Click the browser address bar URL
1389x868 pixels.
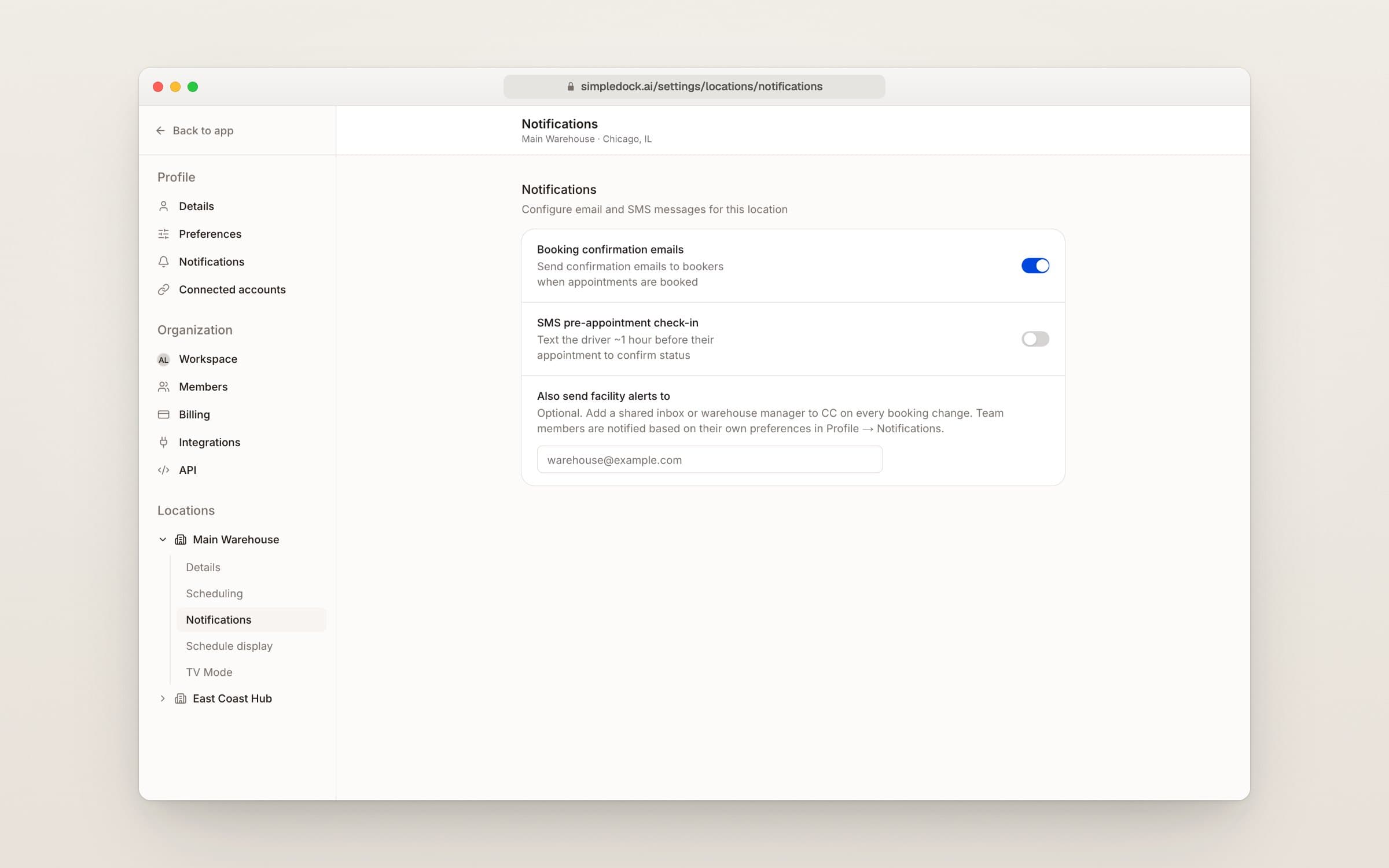click(x=701, y=86)
